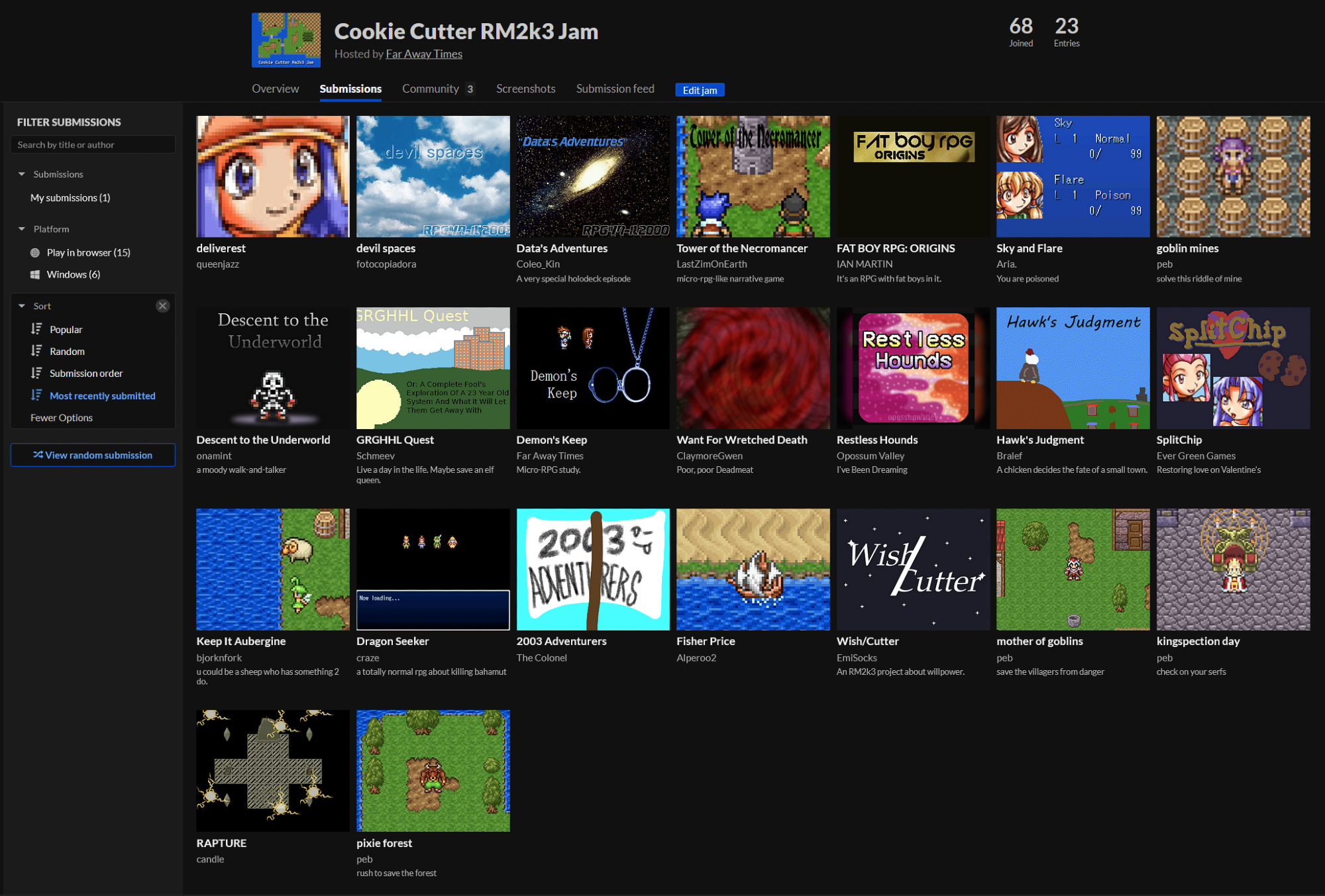Image resolution: width=1325 pixels, height=896 pixels.
Task: Filter by My submissions (1)
Action: [70, 197]
